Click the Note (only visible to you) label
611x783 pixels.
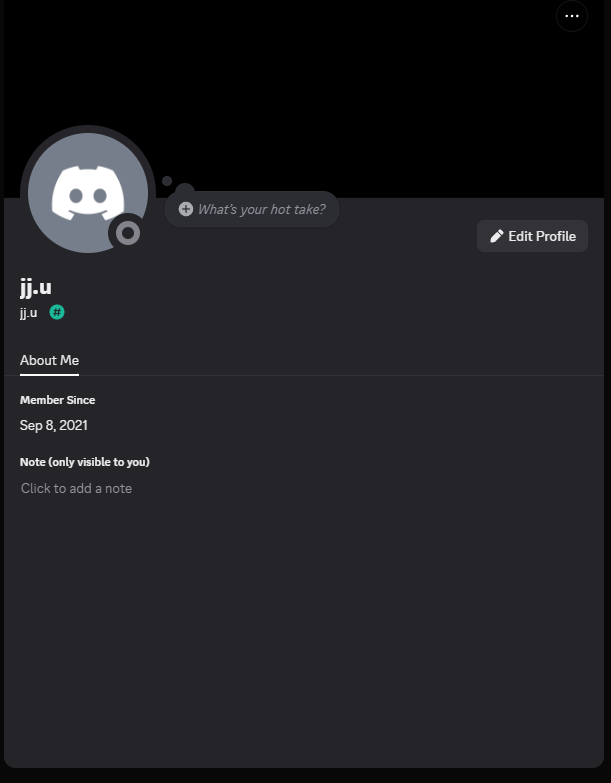[85, 462]
